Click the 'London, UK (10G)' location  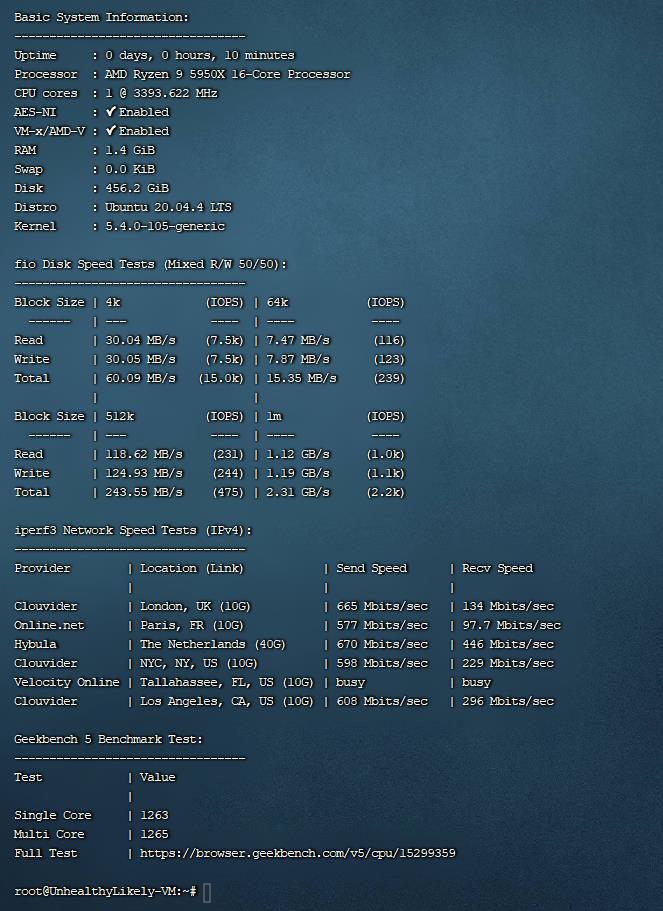coord(195,607)
